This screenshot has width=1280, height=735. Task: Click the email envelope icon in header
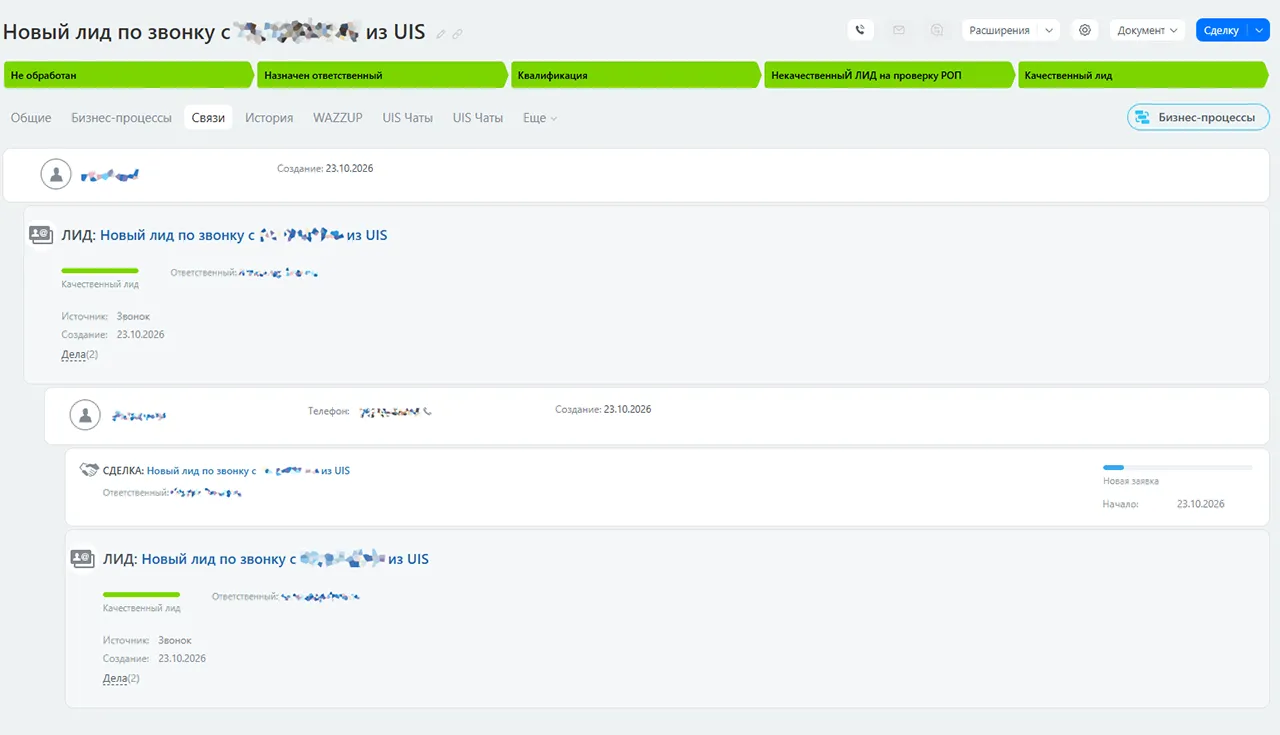click(898, 30)
